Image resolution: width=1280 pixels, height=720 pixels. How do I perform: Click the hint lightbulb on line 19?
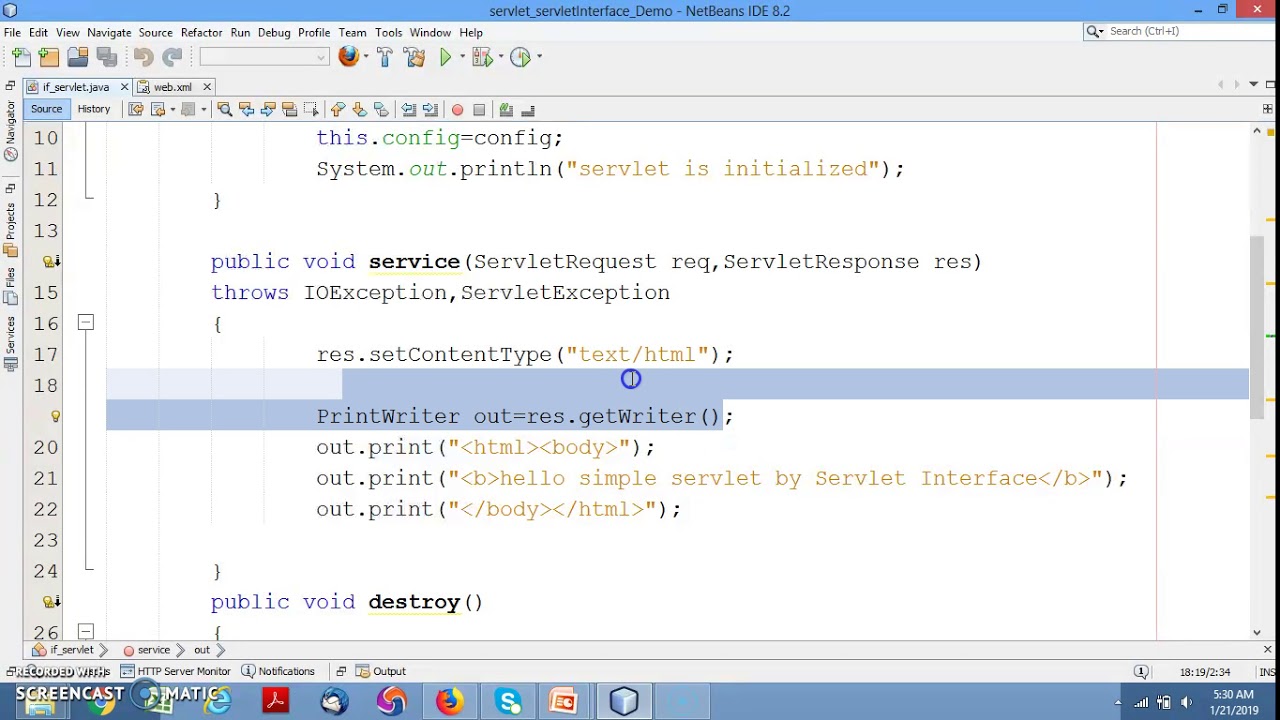coord(55,416)
